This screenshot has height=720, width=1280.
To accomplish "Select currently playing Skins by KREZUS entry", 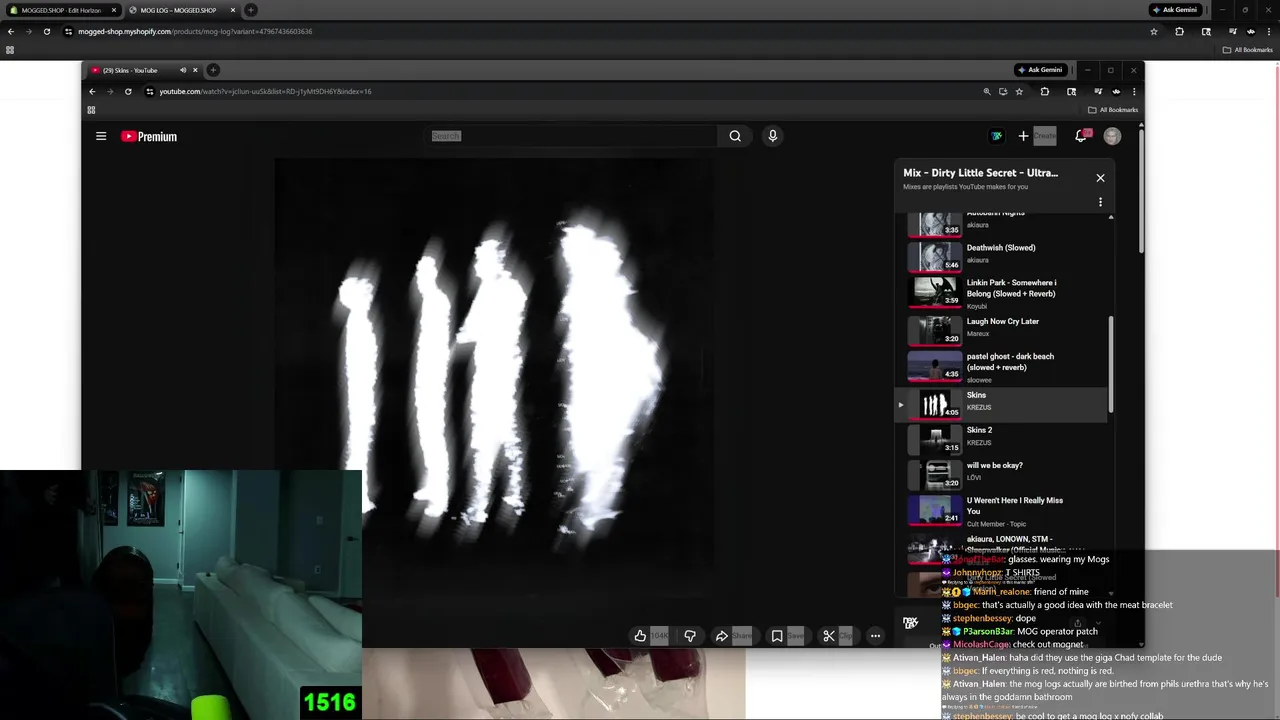I will point(1002,404).
